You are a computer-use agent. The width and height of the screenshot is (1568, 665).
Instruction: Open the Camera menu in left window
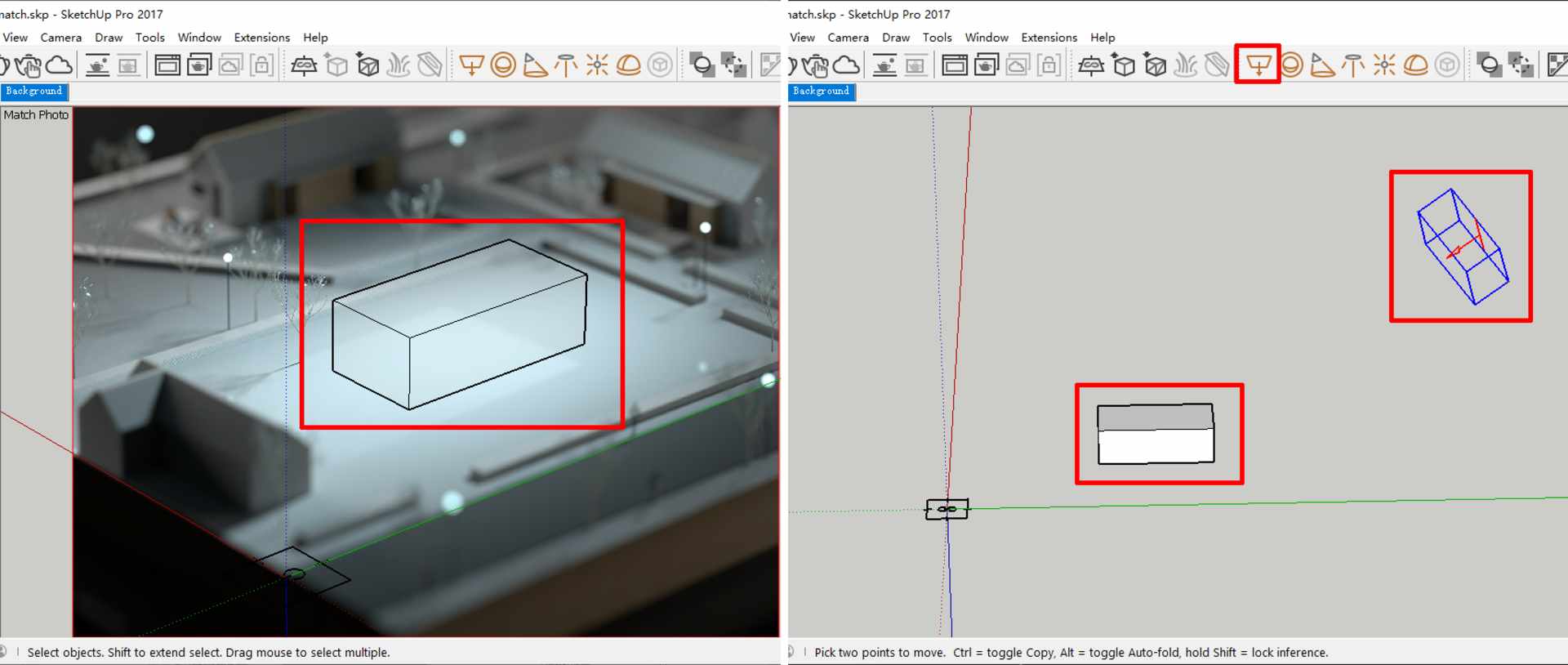tap(61, 38)
